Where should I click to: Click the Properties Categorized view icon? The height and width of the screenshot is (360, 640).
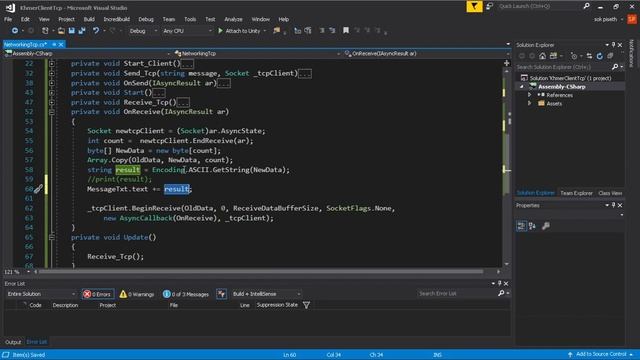[x=521, y=226]
